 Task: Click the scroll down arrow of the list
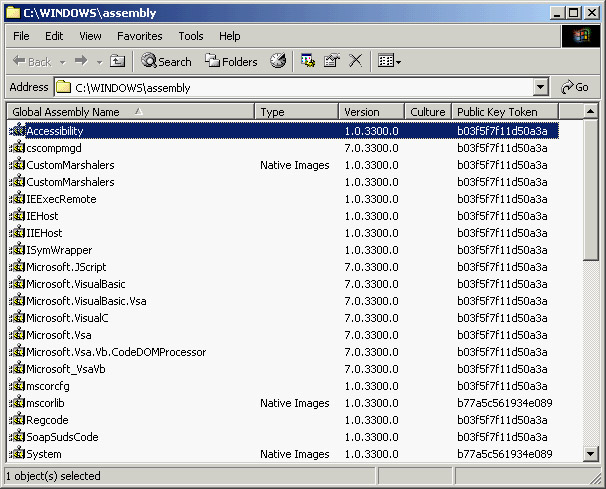591,455
